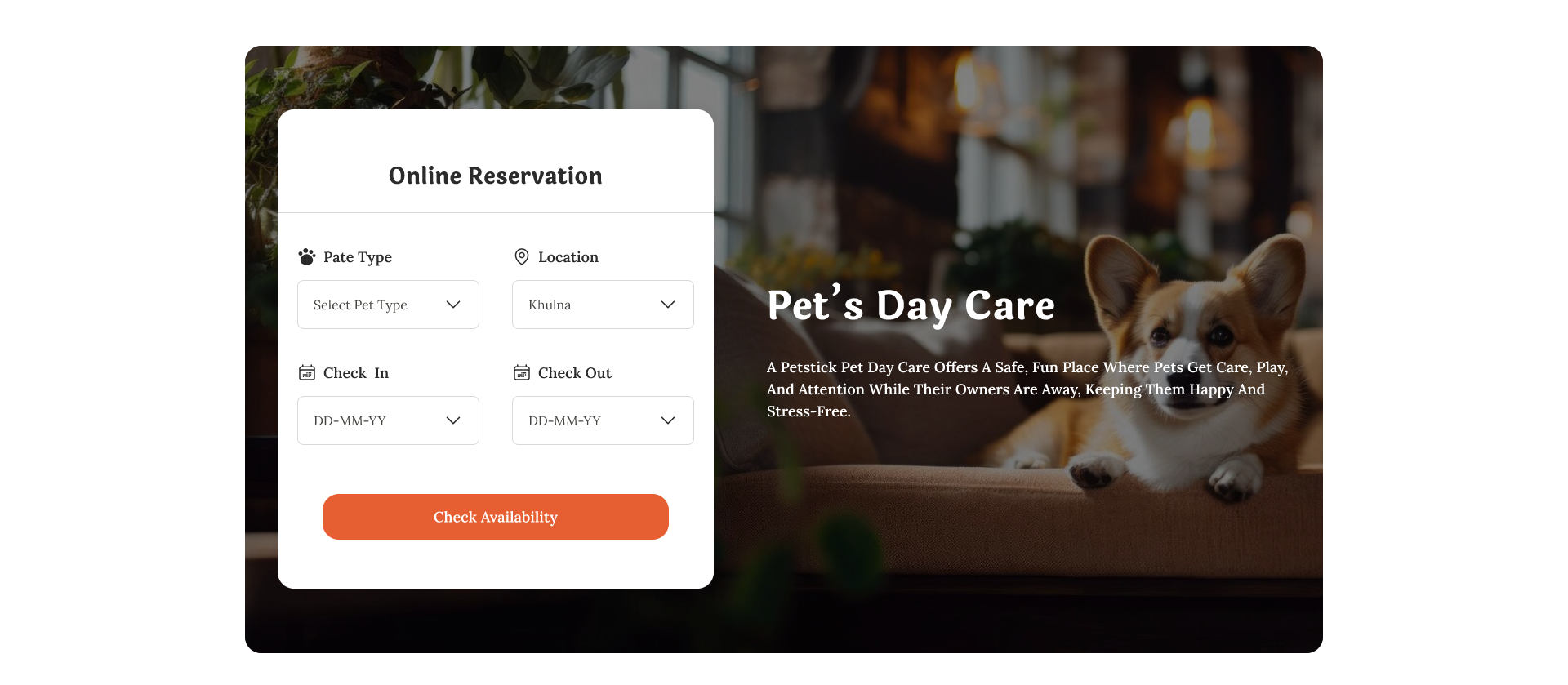Click the Pet's Day Care title
Screen dimensions: 1568x685
click(911, 305)
